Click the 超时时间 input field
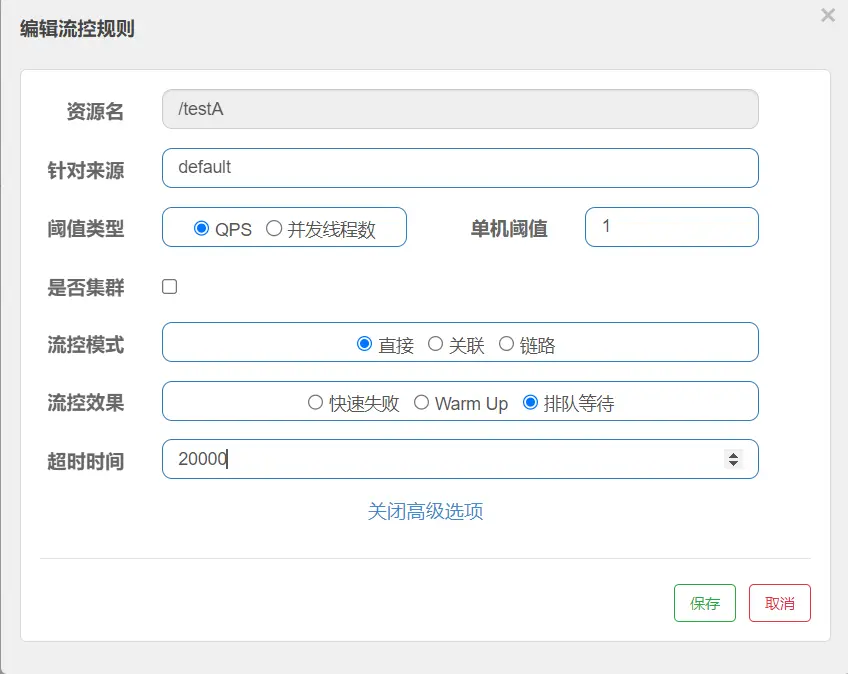This screenshot has width=848, height=674. pyautogui.click(x=460, y=459)
